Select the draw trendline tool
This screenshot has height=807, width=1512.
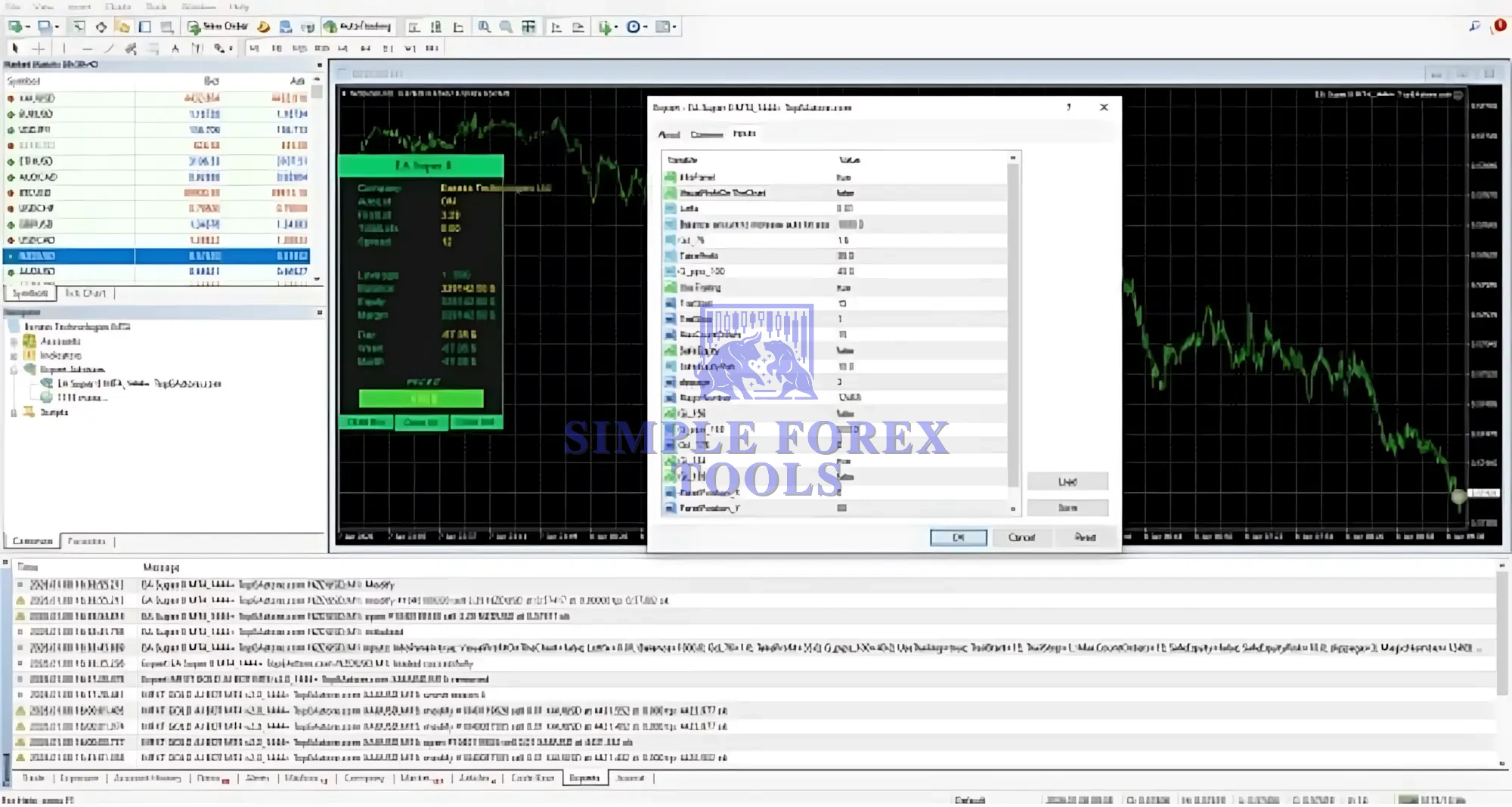coord(109,48)
